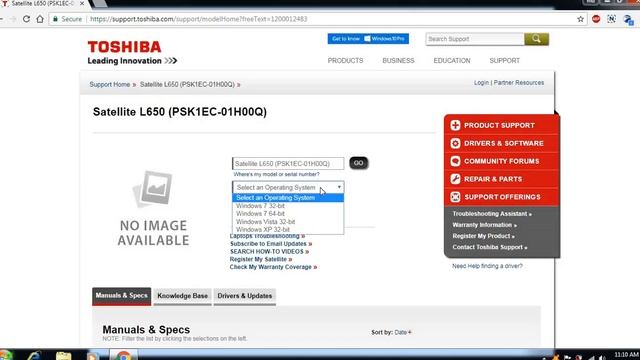
Task: Click Get to know Windows 10 Pro banner
Action: coord(368,39)
